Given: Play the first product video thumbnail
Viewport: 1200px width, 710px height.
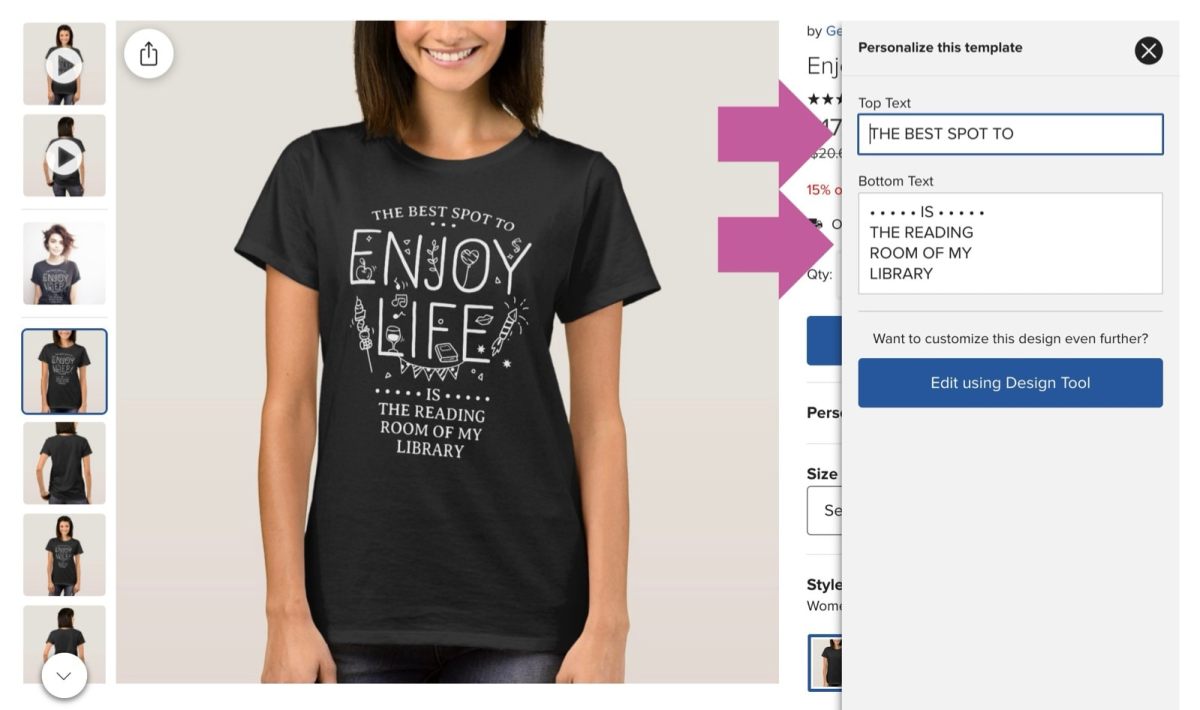Looking at the screenshot, I should coord(64,66).
